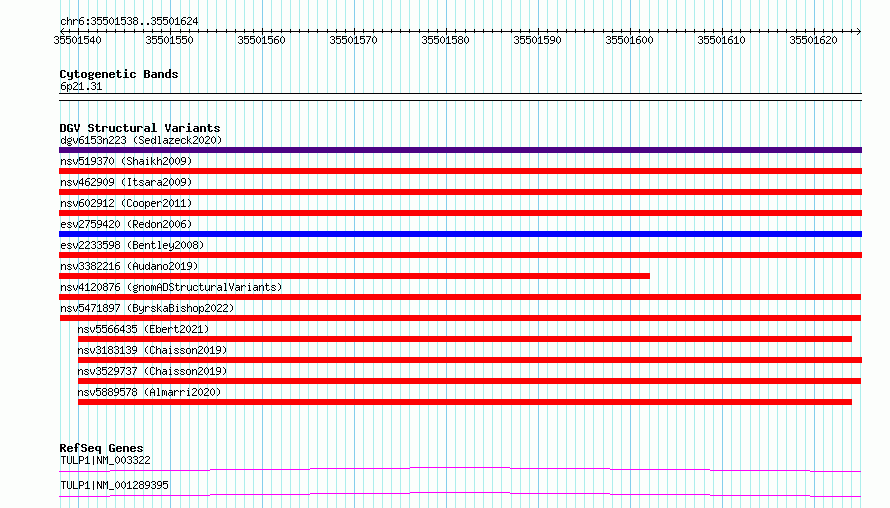The width and height of the screenshot is (890, 508).
Task: Click ruler position 35501550
Action: click(169, 40)
